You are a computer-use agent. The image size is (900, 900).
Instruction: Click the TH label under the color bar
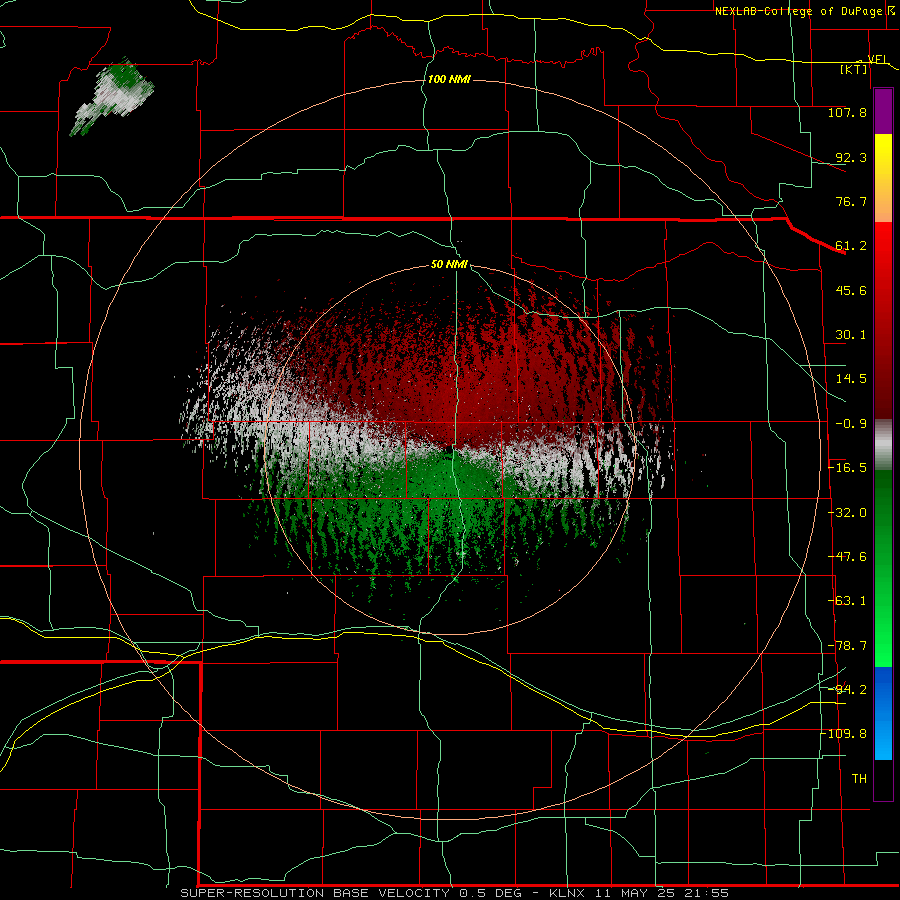[x=859, y=779]
